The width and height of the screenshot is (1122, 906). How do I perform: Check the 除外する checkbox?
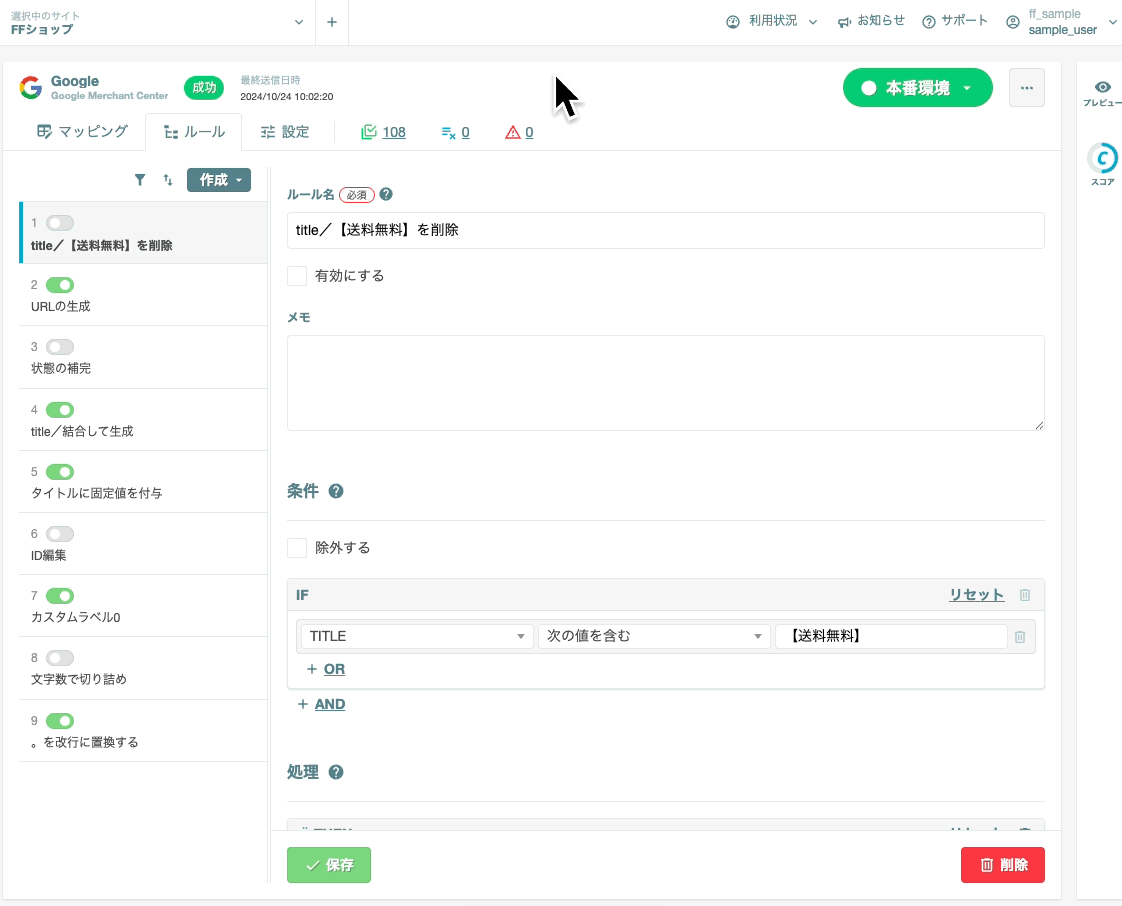click(x=297, y=547)
